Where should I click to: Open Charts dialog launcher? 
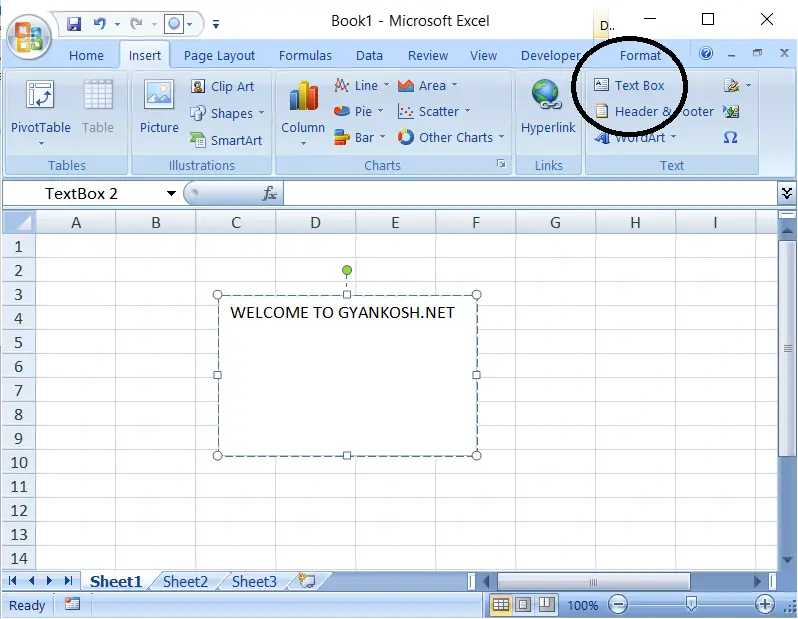(501, 163)
